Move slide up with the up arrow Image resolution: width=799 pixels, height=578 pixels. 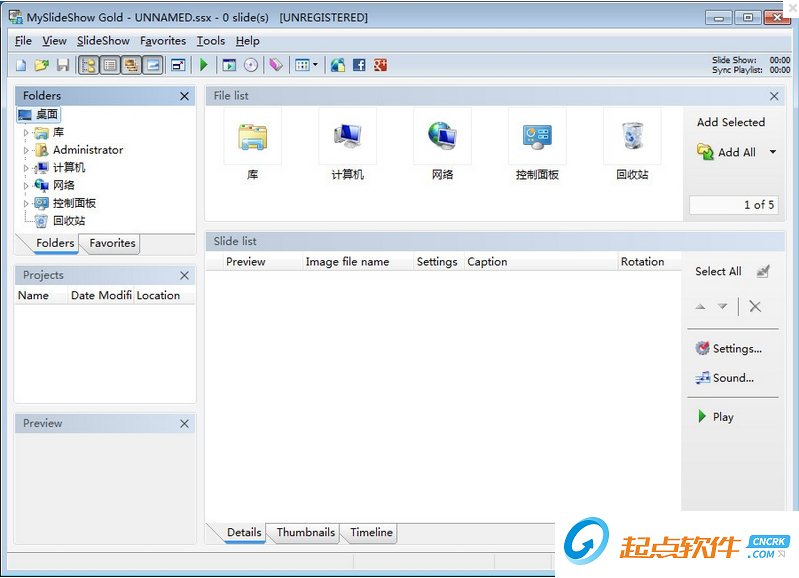click(701, 307)
